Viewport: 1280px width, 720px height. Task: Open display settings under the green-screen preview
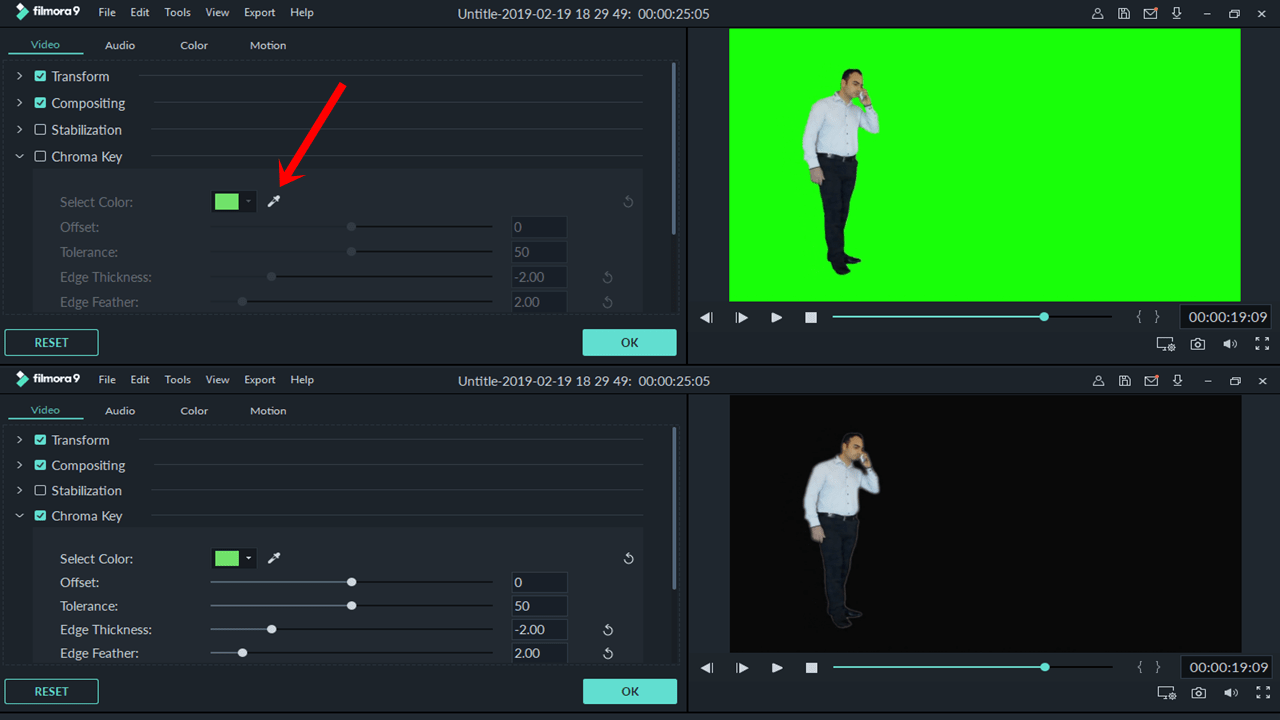[1166, 344]
